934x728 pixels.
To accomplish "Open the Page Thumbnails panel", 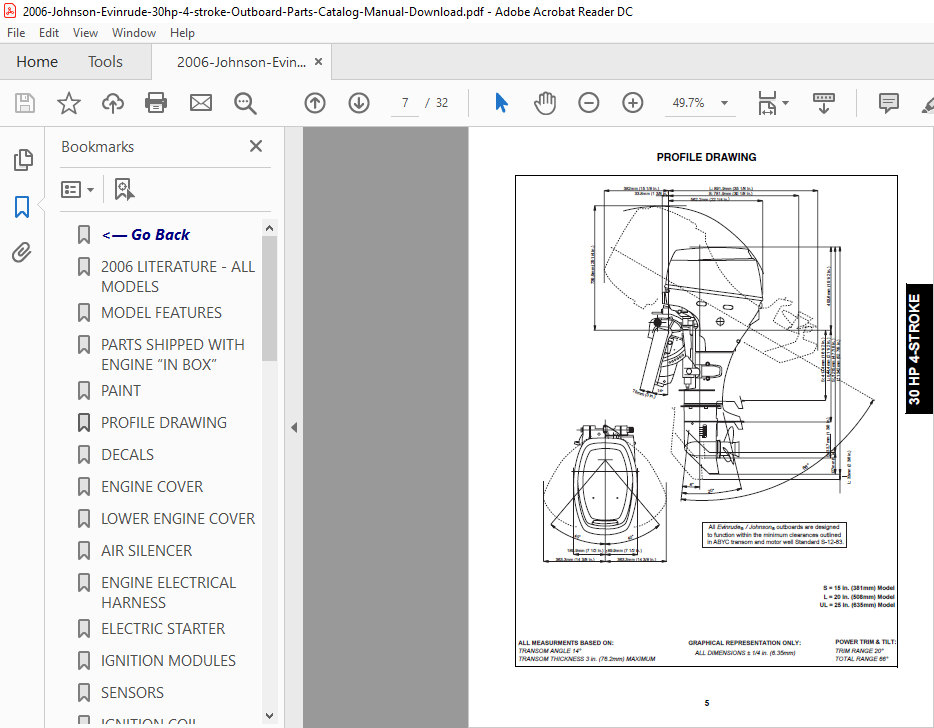I will click(23, 160).
